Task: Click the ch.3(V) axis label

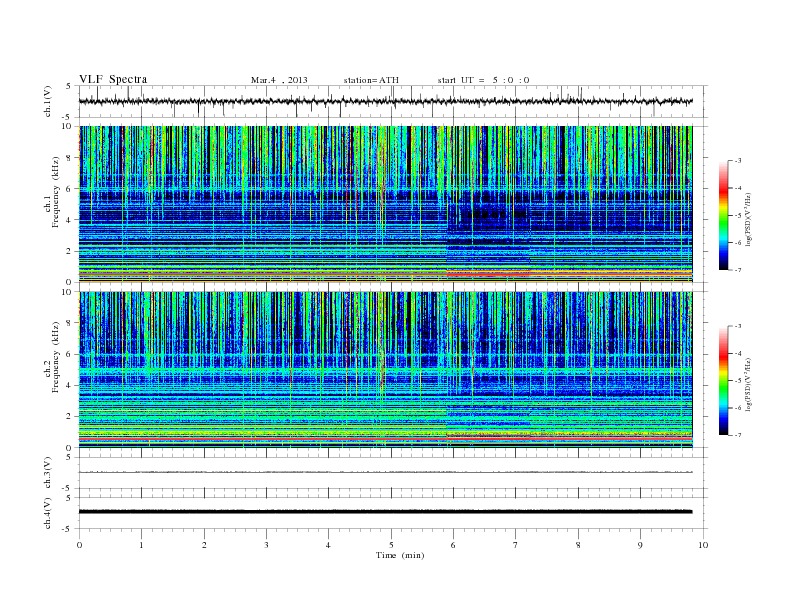Action: point(49,473)
